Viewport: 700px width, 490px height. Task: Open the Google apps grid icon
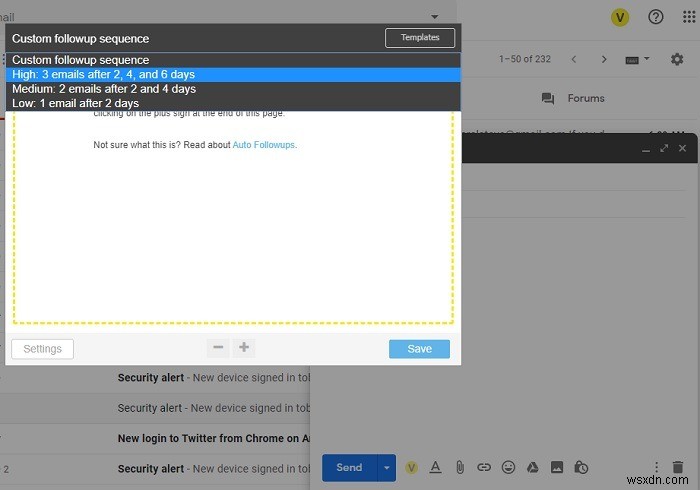pyautogui.click(x=689, y=17)
